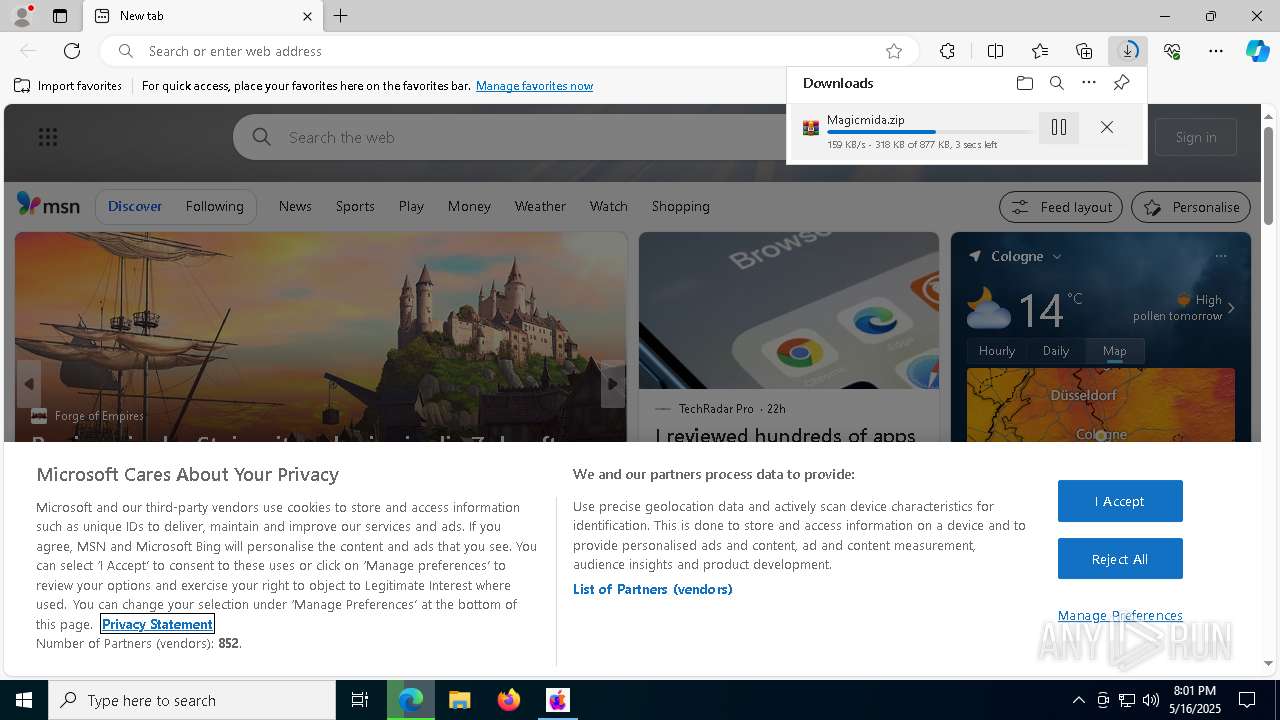Open the Money section
This screenshot has width=1280, height=720.
tap(469, 206)
